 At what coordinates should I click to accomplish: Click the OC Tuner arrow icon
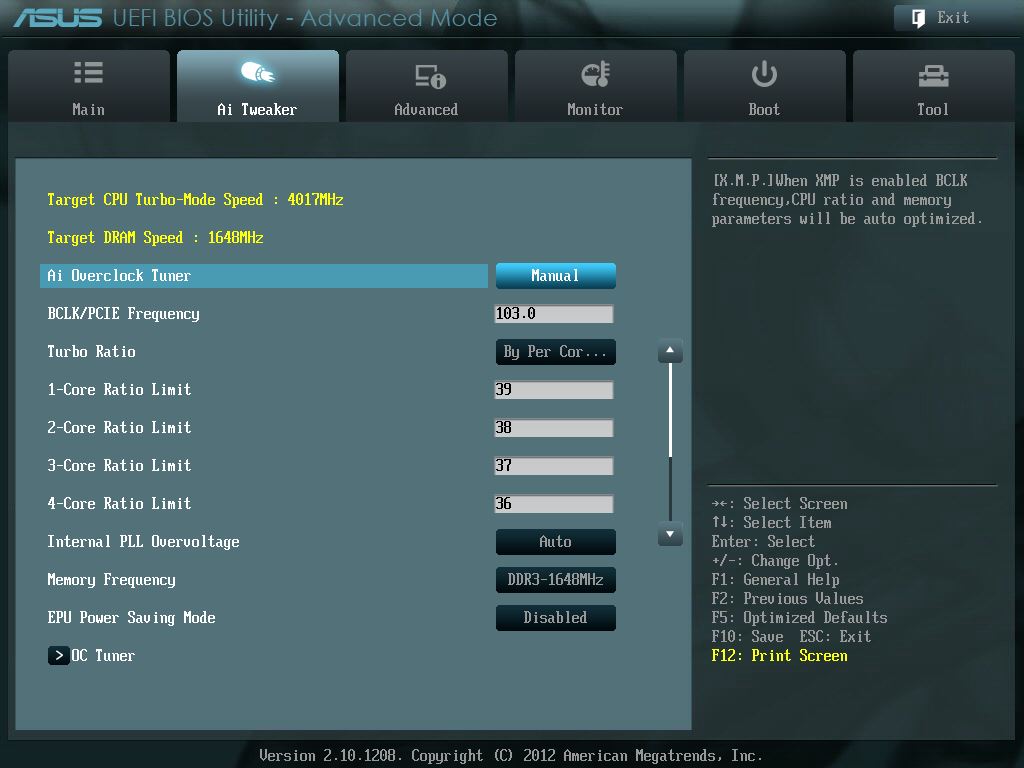[58, 655]
